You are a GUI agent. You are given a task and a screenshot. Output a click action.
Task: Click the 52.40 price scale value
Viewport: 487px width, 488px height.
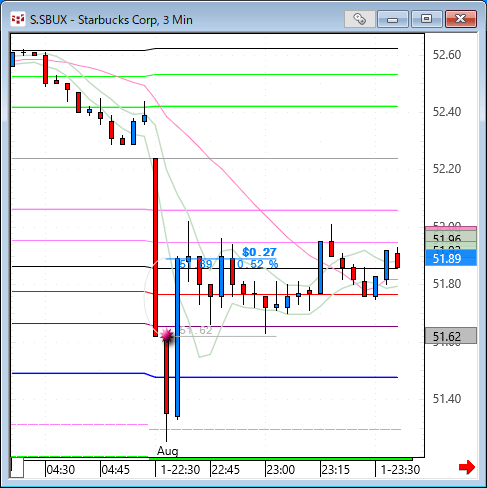[x=447, y=112]
